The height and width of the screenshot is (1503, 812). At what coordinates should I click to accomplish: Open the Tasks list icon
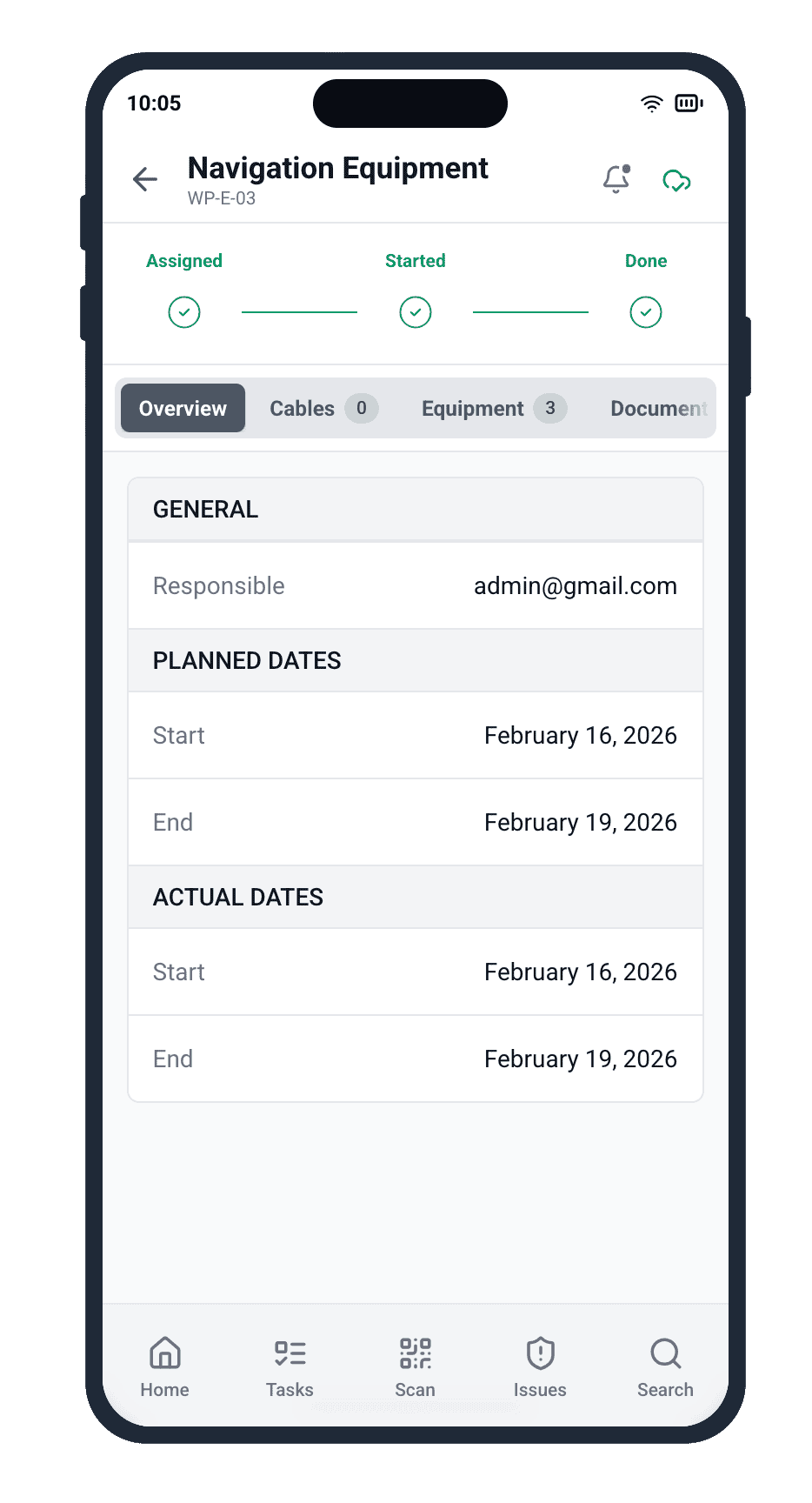click(x=290, y=1353)
